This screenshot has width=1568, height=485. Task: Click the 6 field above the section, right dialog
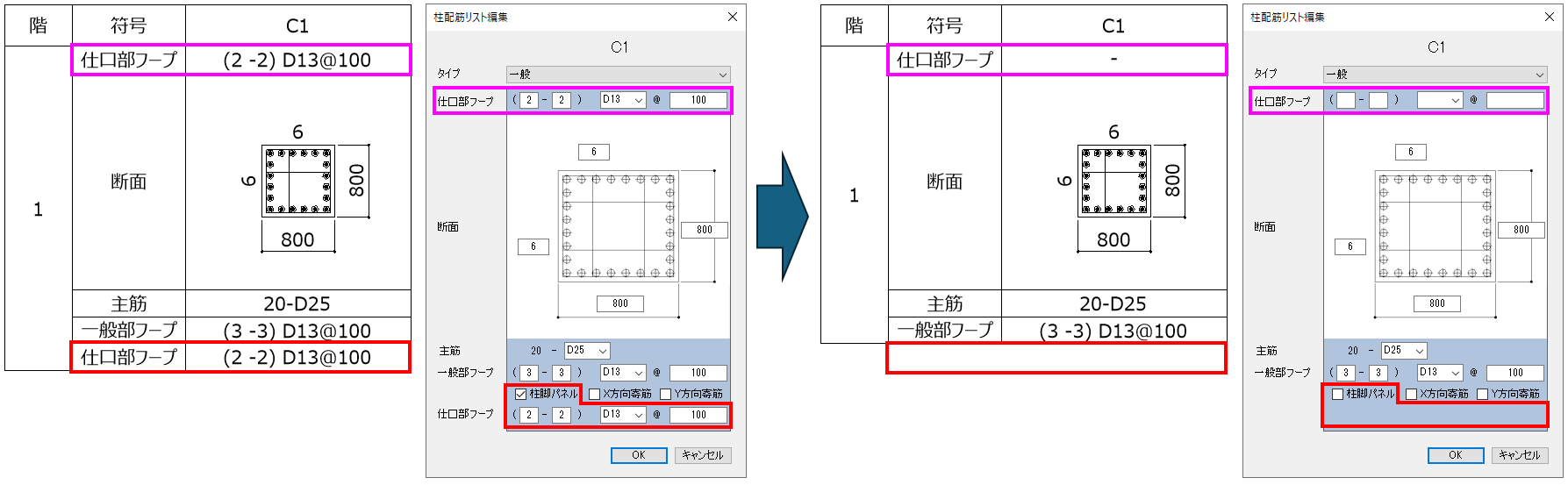coord(1411,152)
